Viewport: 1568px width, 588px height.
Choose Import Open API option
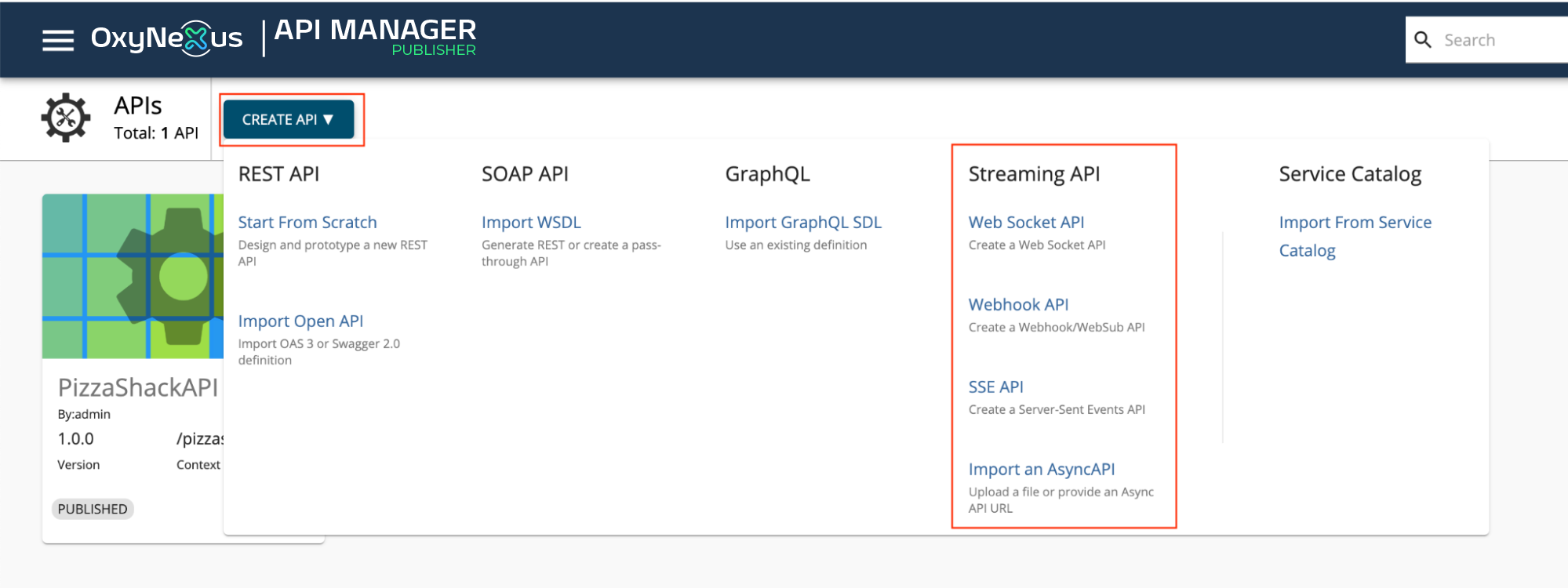point(300,321)
